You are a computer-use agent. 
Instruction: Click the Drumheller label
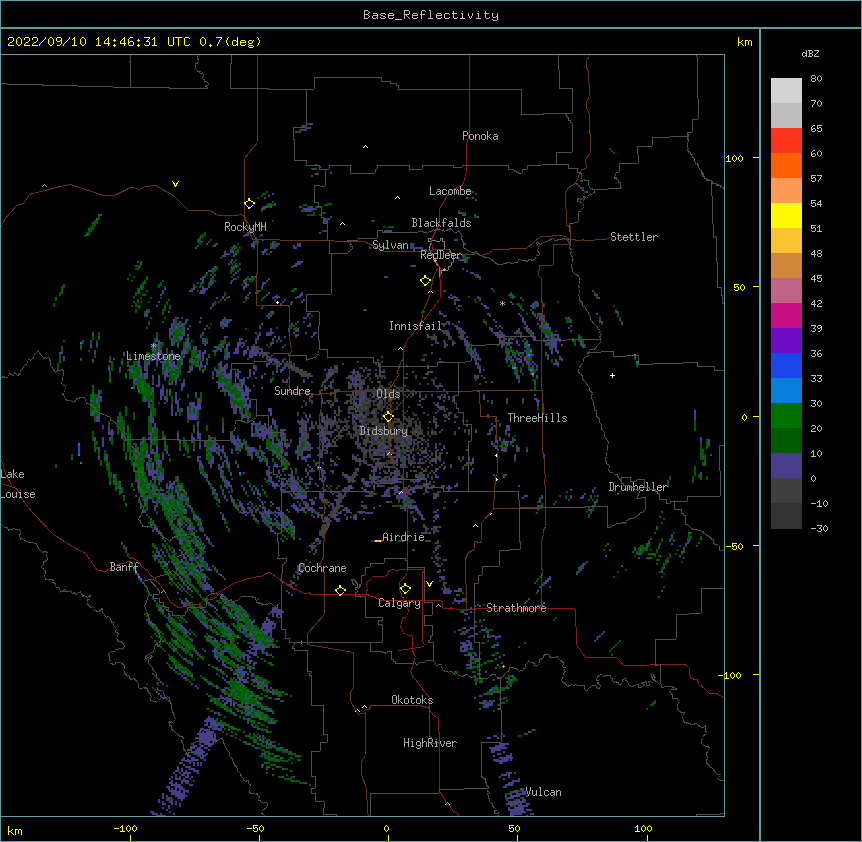point(638,487)
